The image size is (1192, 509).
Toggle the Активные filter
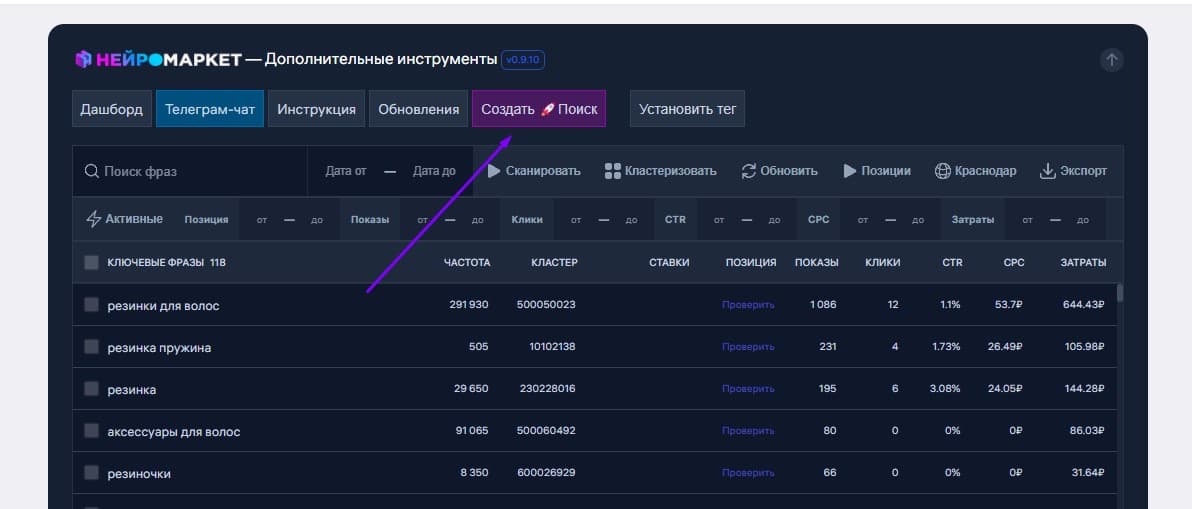click(x=125, y=219)
